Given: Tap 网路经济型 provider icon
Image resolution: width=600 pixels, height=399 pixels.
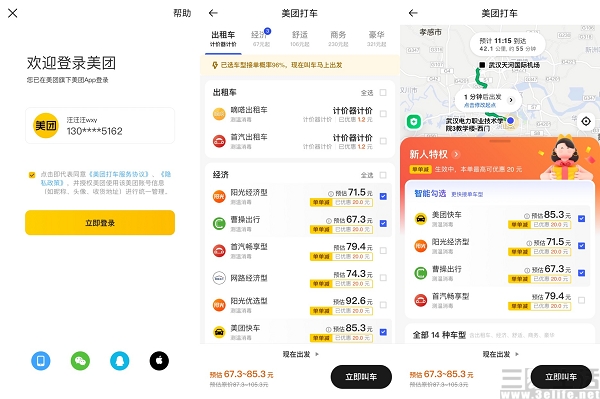Looking at the screenshot, I should (x=219, y=278).
